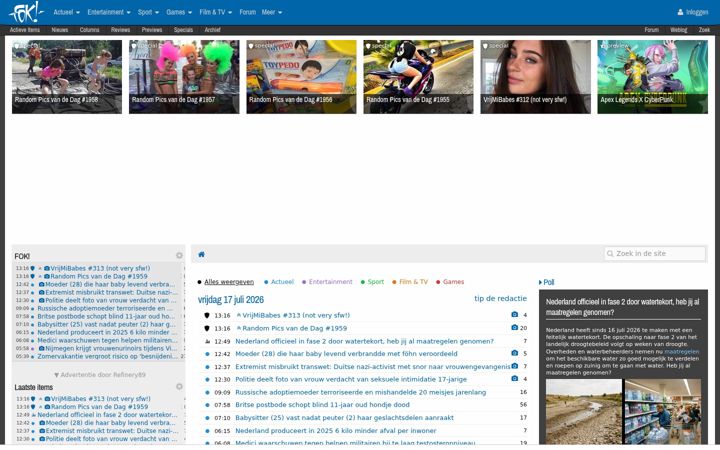Open VrijMiBabes #313 in main news list

point(296,315)
